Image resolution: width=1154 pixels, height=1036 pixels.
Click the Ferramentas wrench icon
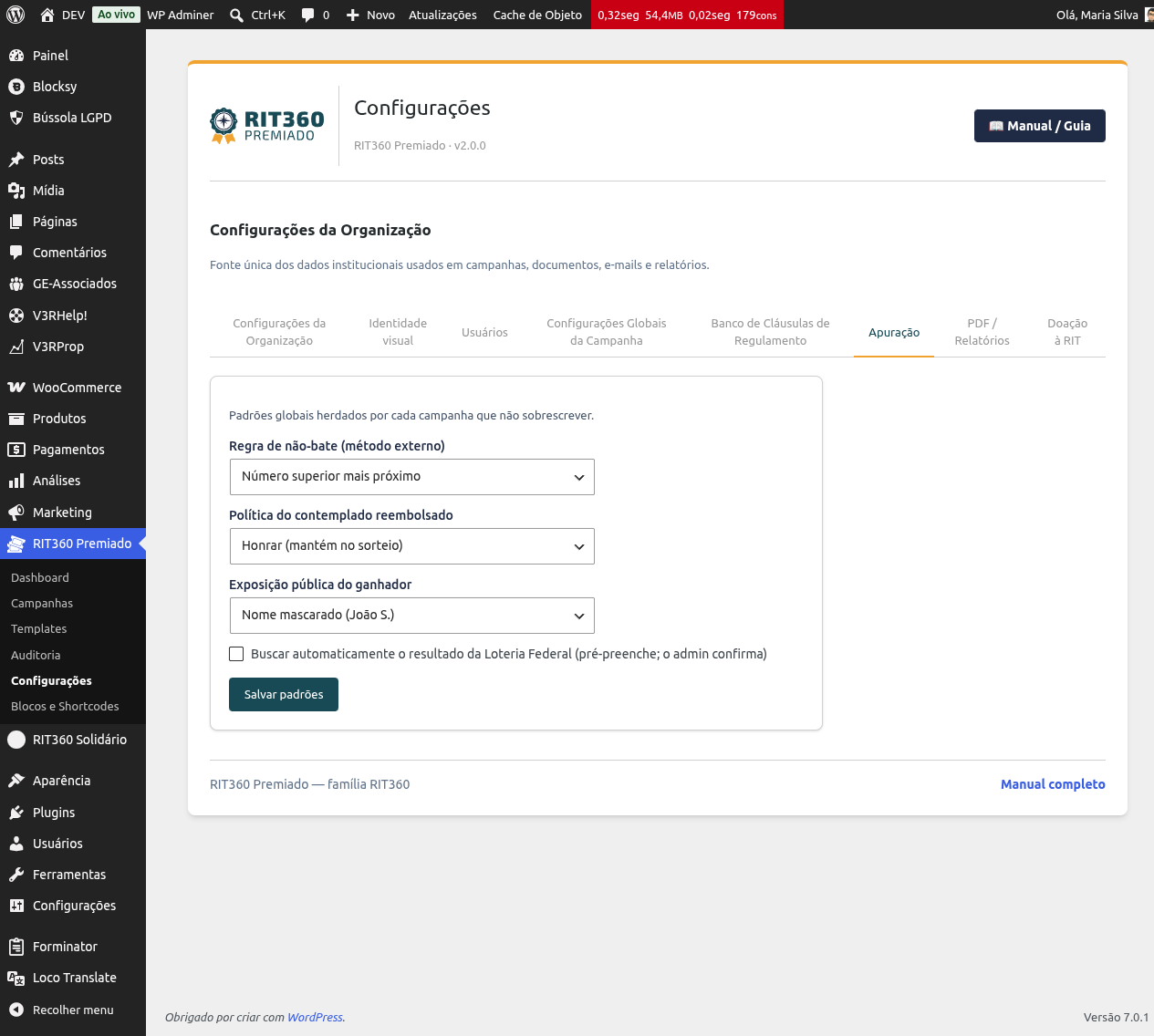16,875
